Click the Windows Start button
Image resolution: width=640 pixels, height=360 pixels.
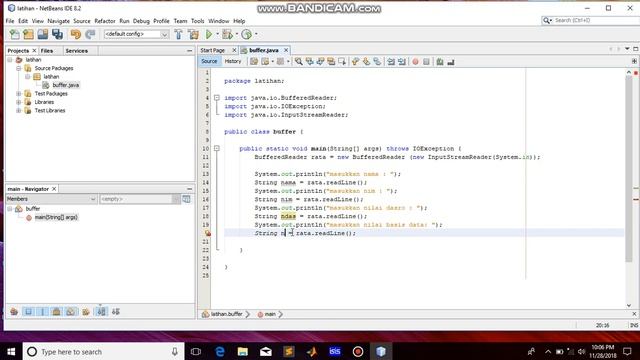pos(11,351)
